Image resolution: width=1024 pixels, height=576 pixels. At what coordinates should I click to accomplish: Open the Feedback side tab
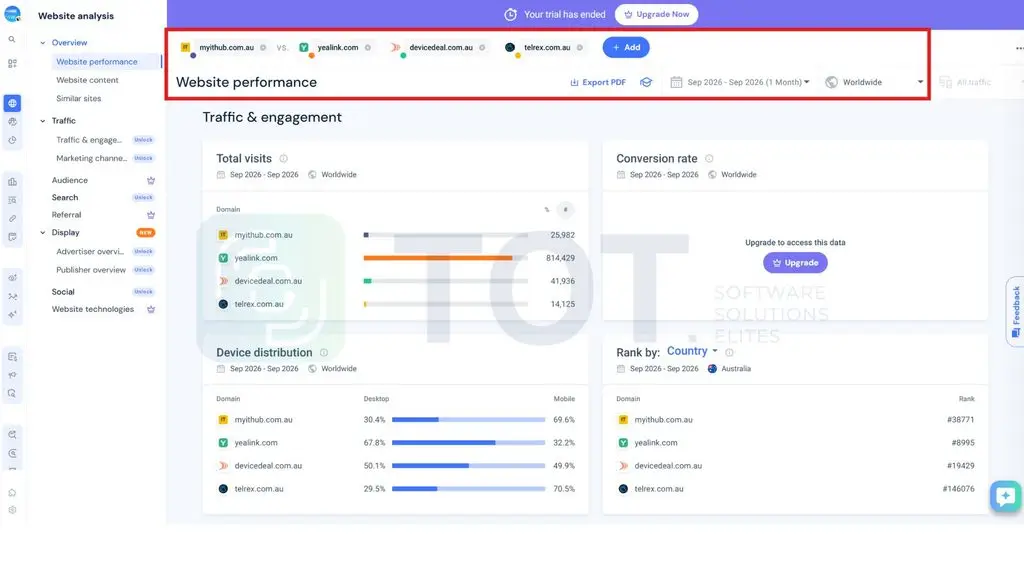[1016, 312]
